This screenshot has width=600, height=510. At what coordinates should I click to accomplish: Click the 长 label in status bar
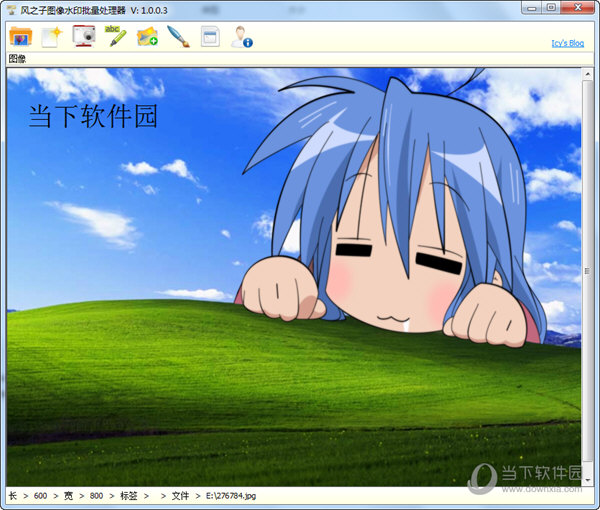tap(13, 496)
